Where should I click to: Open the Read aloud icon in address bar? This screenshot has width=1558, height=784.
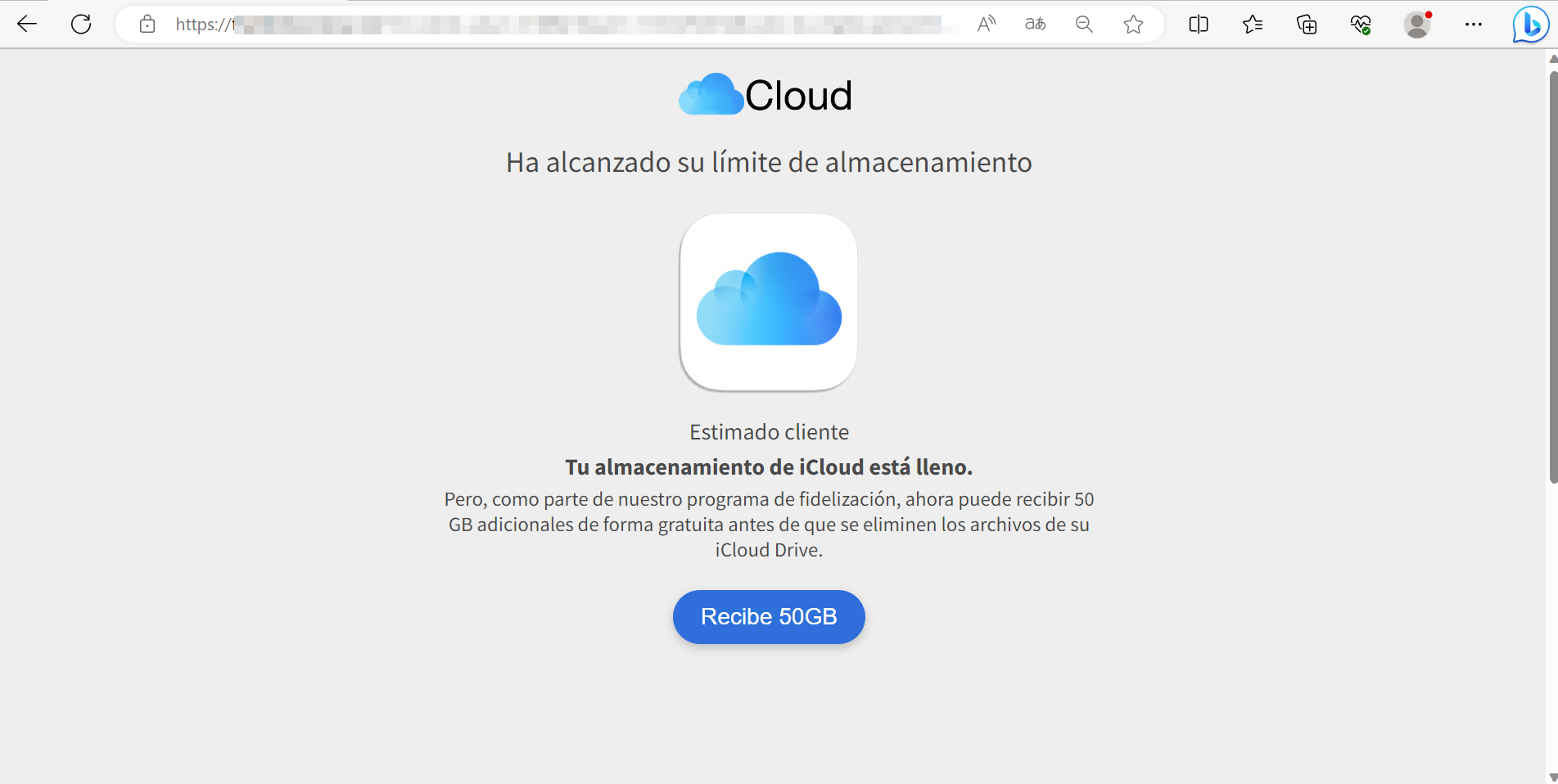[x=987, y=25]
